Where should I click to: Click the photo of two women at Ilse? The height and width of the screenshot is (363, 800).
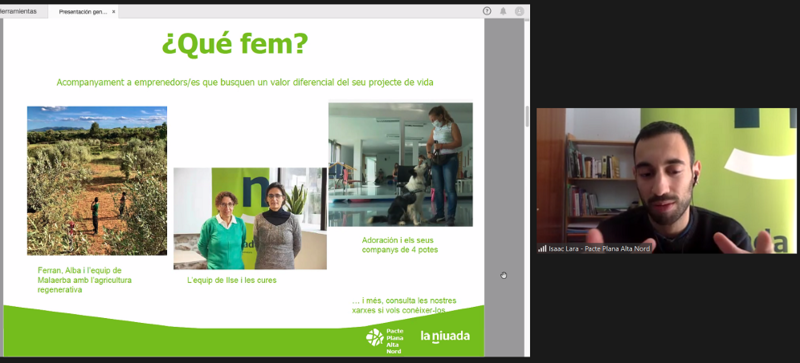tap(250, 219)
